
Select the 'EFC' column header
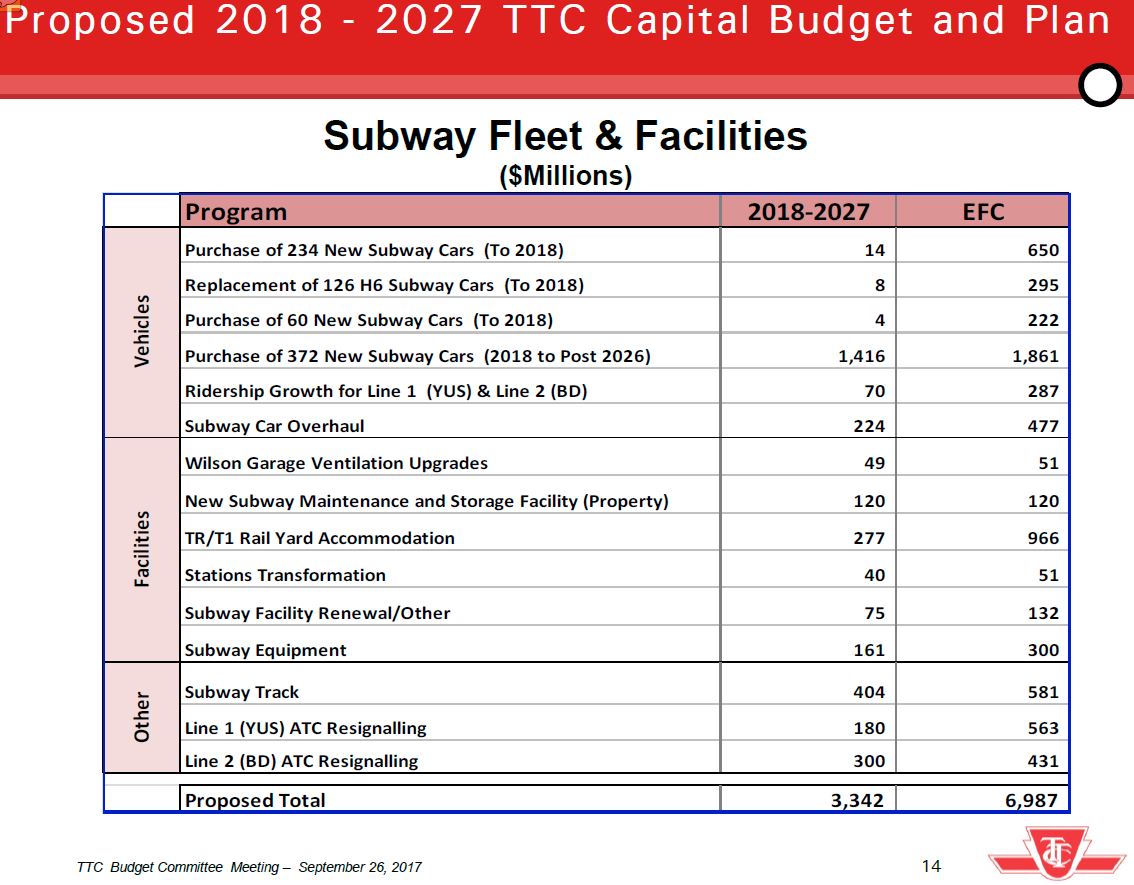pos(983,212)
